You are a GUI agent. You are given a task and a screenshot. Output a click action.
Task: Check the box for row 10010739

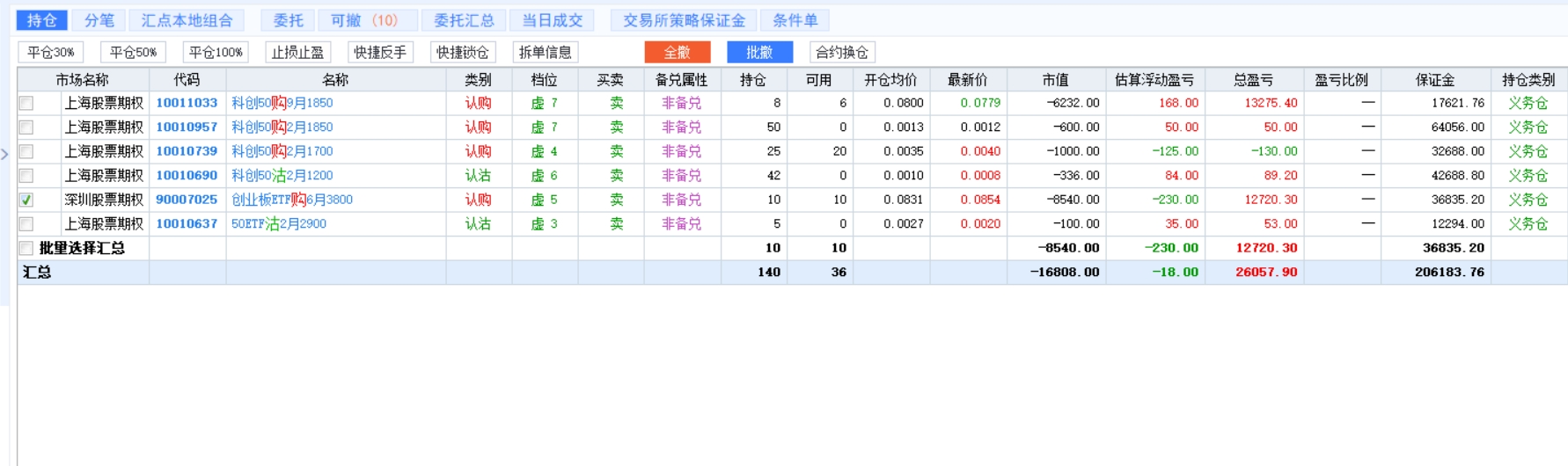pos(26,152)
